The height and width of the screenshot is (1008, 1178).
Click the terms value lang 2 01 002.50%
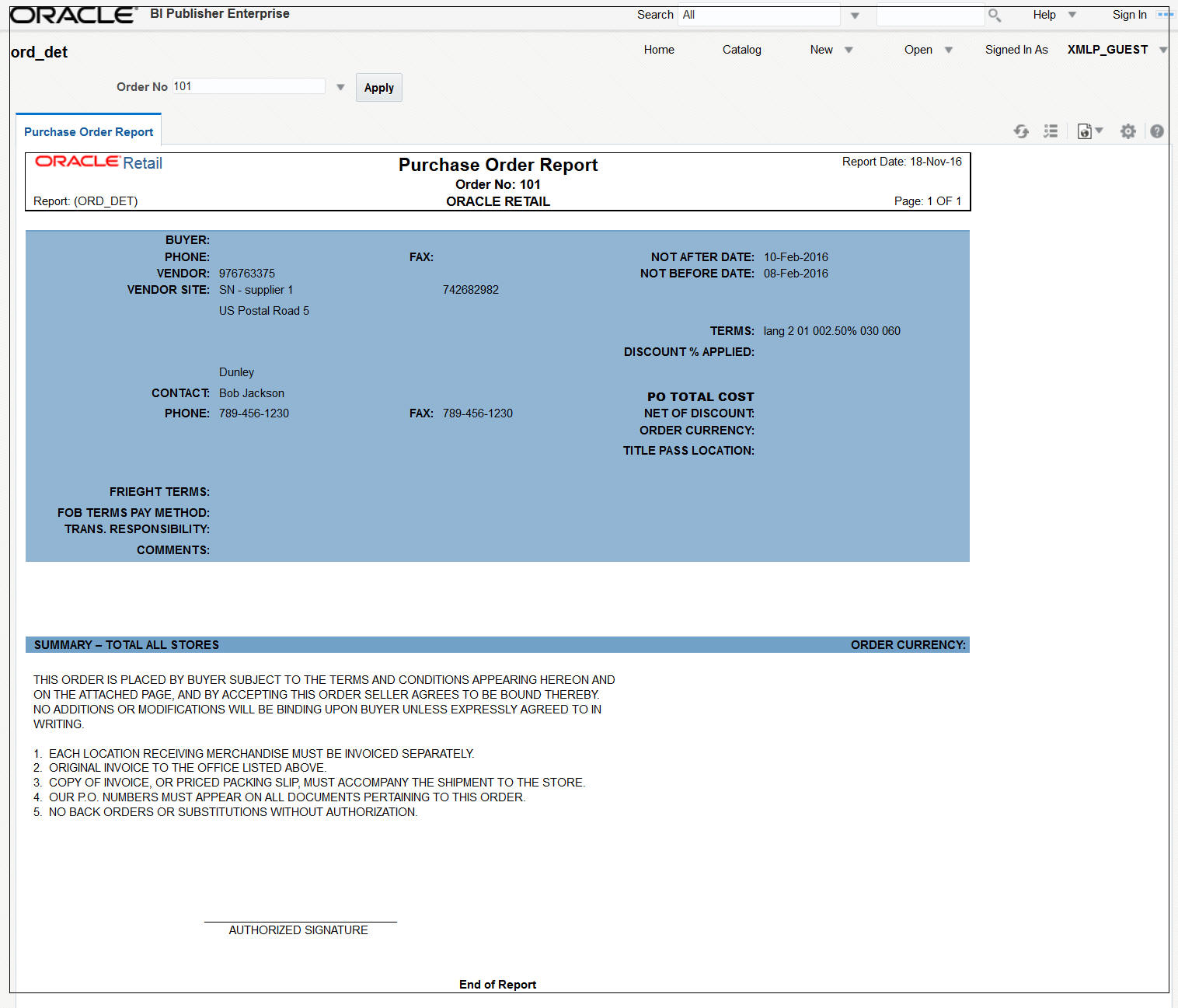coord(832,331)
